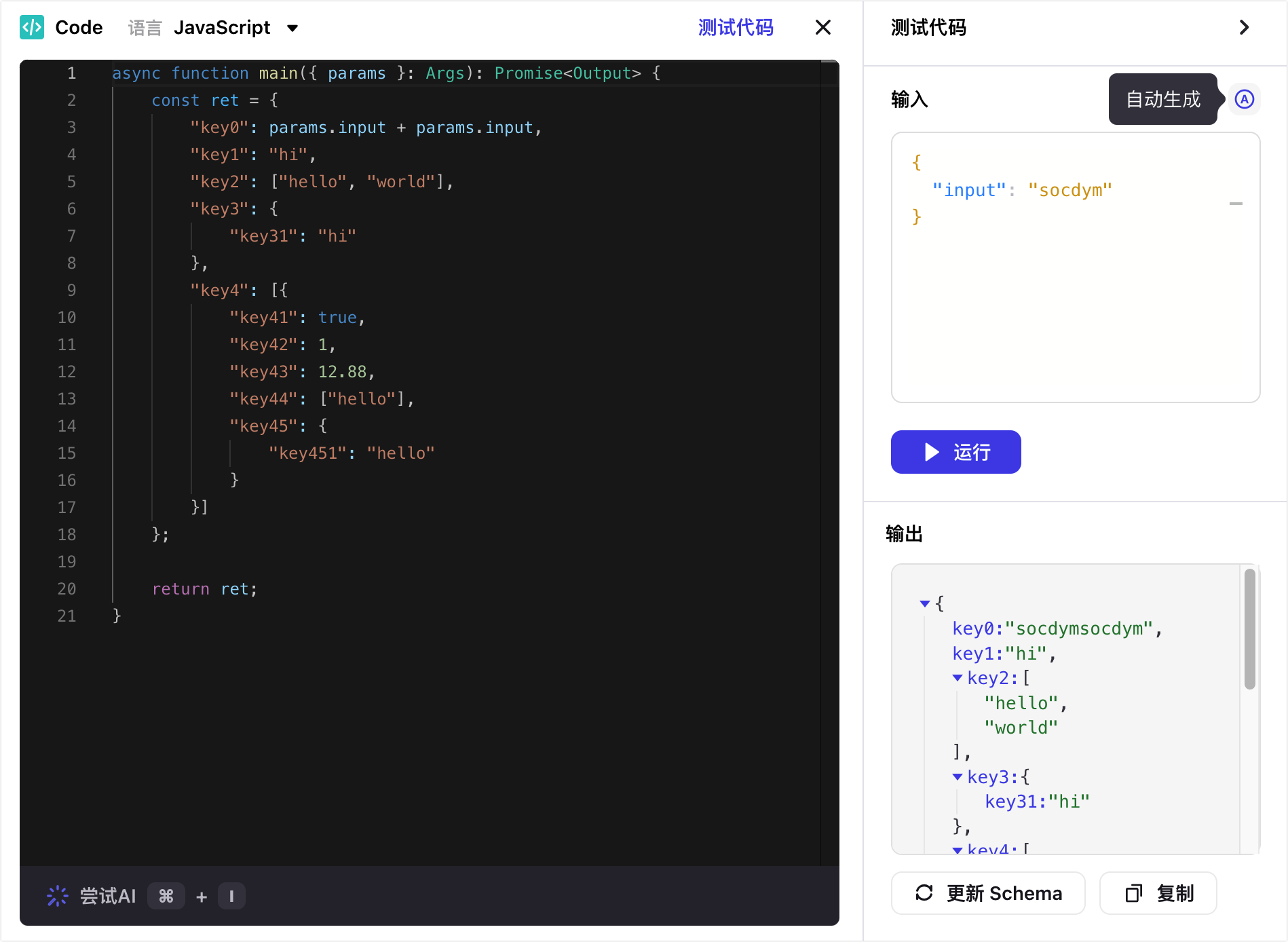
Task: Click the 'return' keyword on line 20
Action: [181, 589]
